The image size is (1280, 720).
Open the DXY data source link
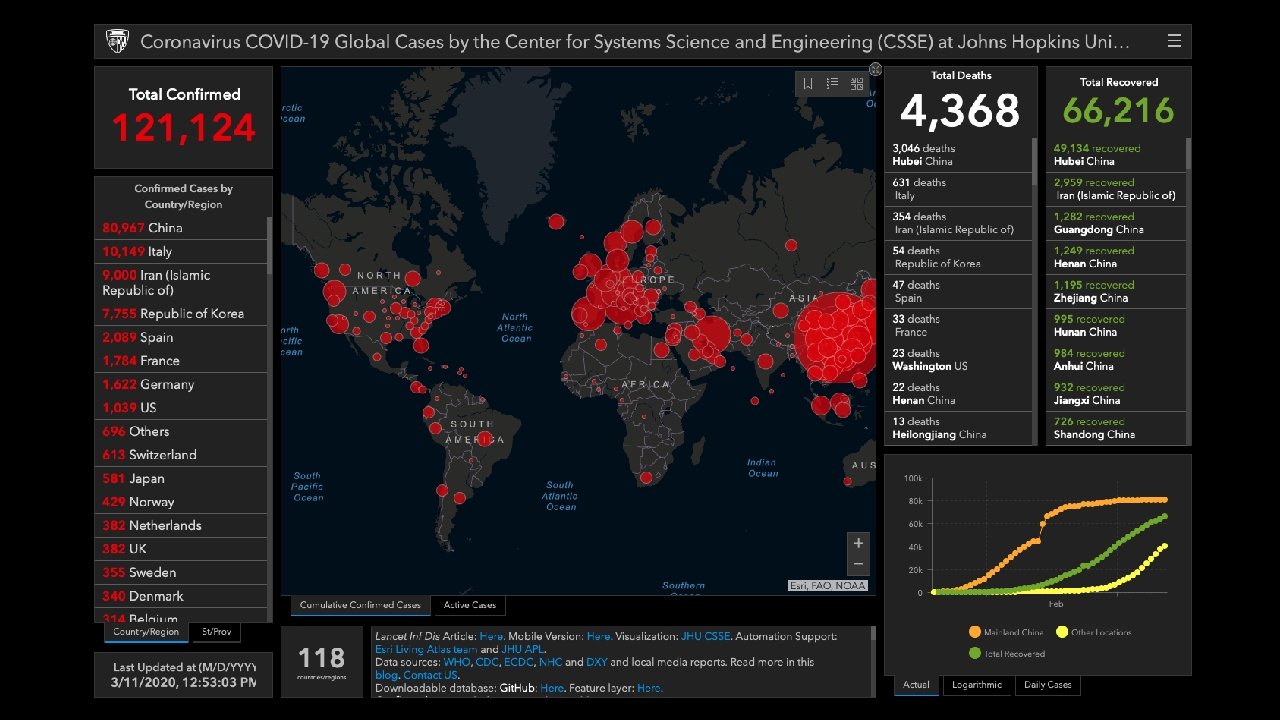[597, 662]
